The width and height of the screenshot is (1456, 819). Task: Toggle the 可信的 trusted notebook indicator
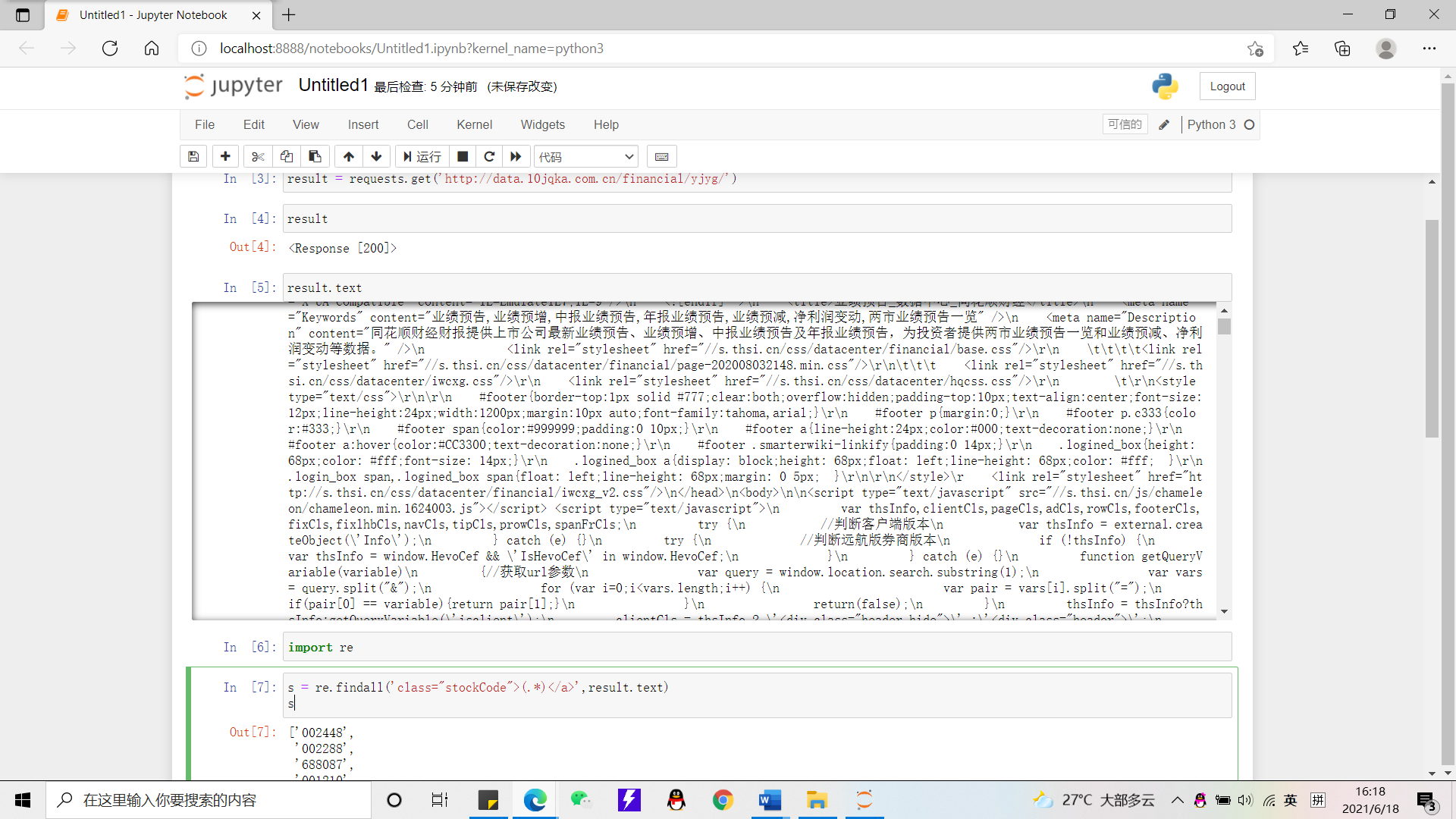coord(1124,124)
